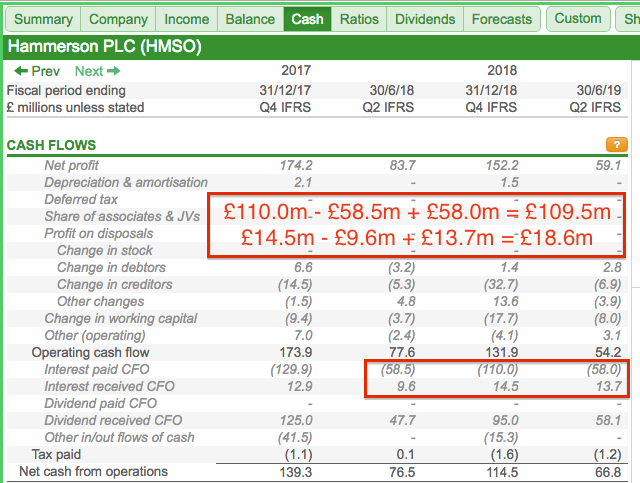Switch to the Company tab

point(118,19)
